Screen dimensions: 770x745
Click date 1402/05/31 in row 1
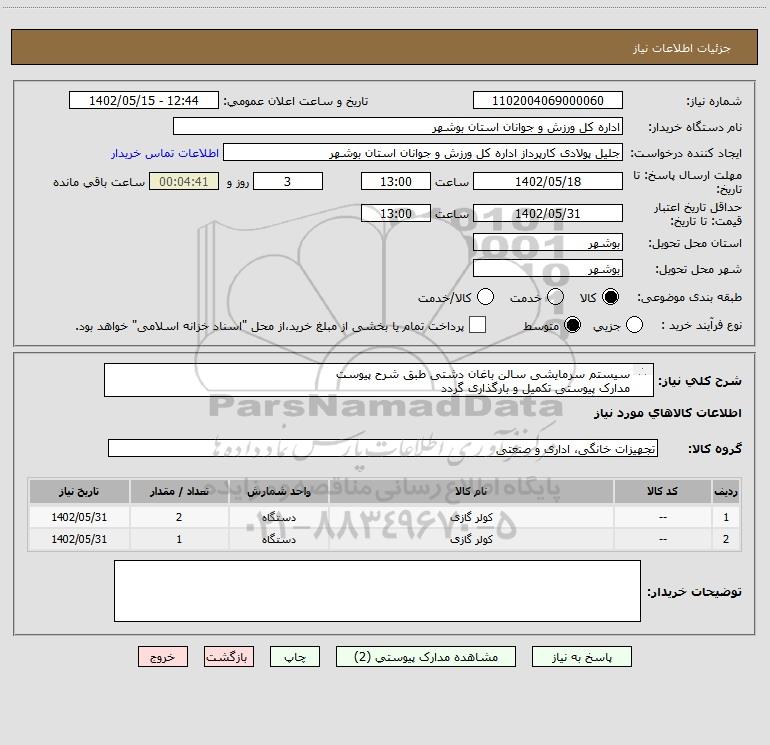79,517
